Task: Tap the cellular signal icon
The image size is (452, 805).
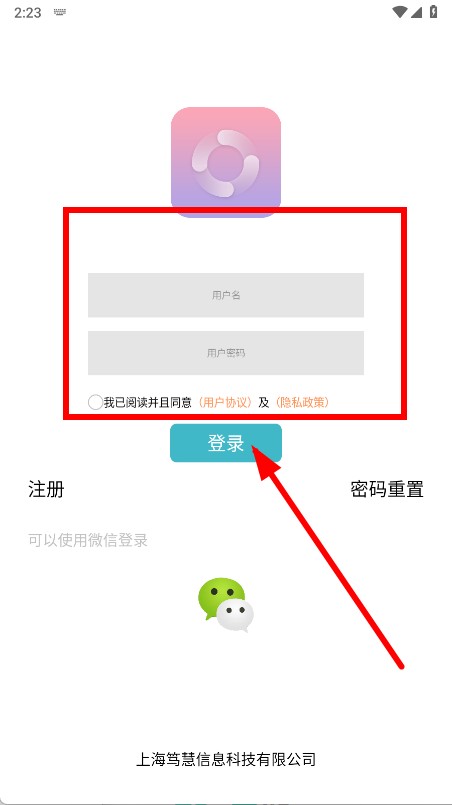Action: 417,12
